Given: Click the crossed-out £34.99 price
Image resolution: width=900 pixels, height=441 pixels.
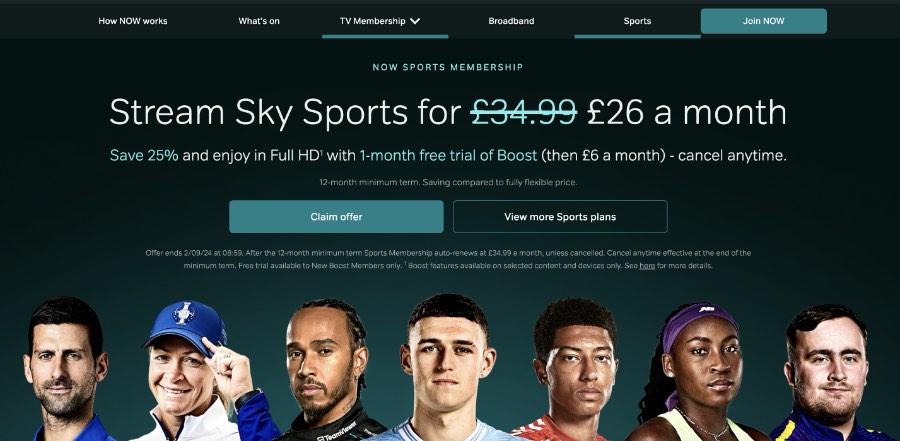Looking at the screenshot, I should [x=523, y=111].
